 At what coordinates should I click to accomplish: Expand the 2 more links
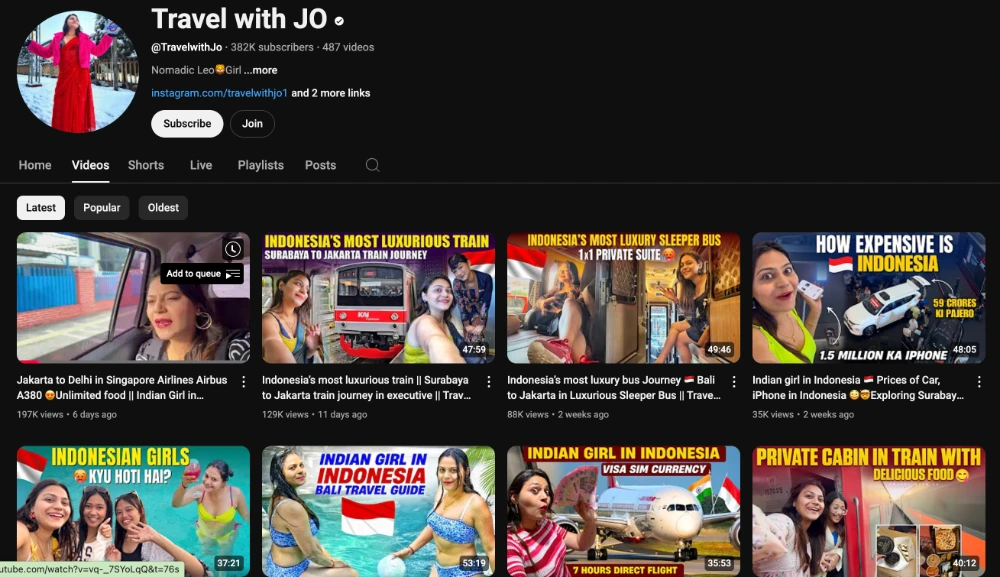330,92
